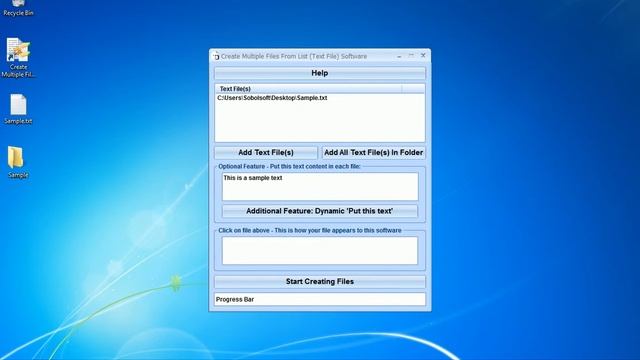The width and height of the screenshot is (640, 360).
Task: Open Additional Feature: Dynamic 'Put this text'
Action: (320, 211)
